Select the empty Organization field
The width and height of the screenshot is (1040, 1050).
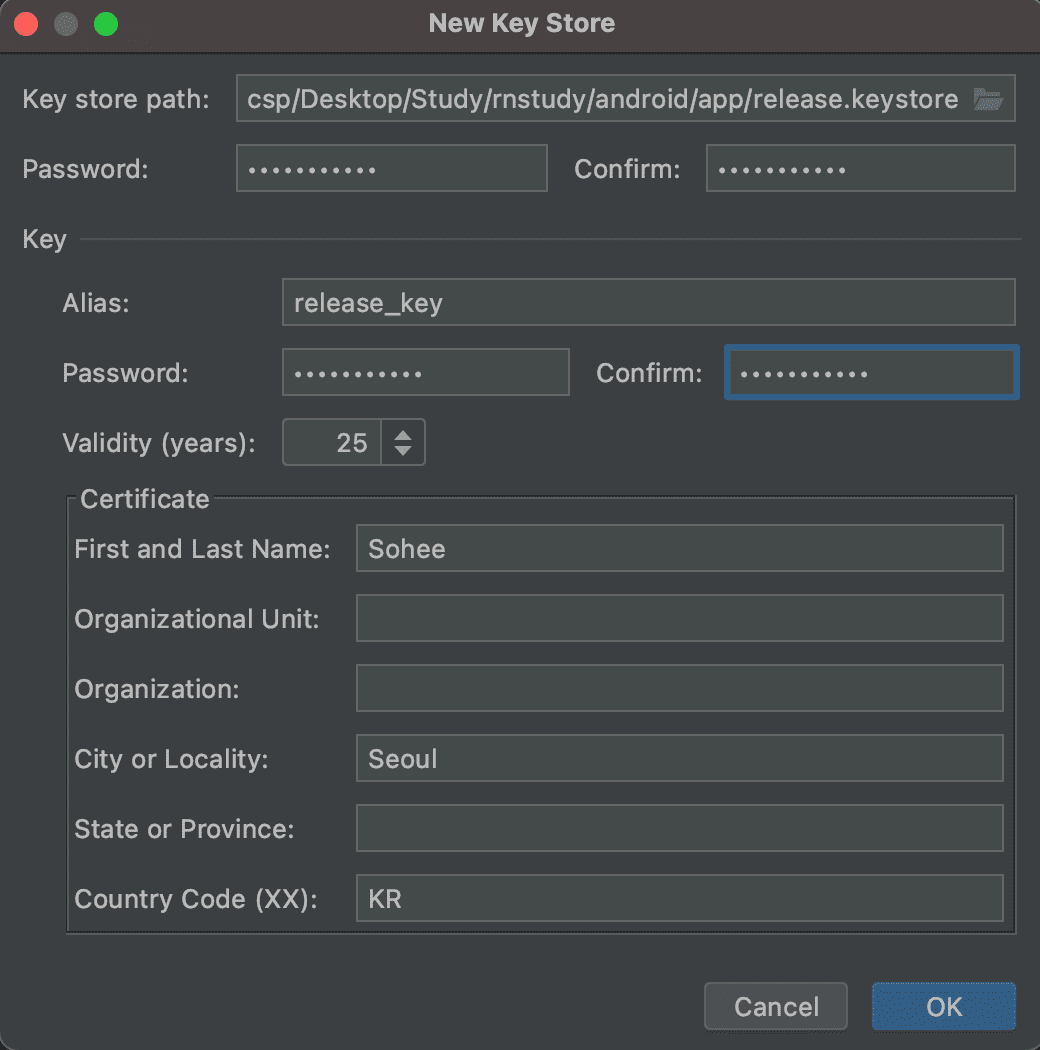click(679, 689)
